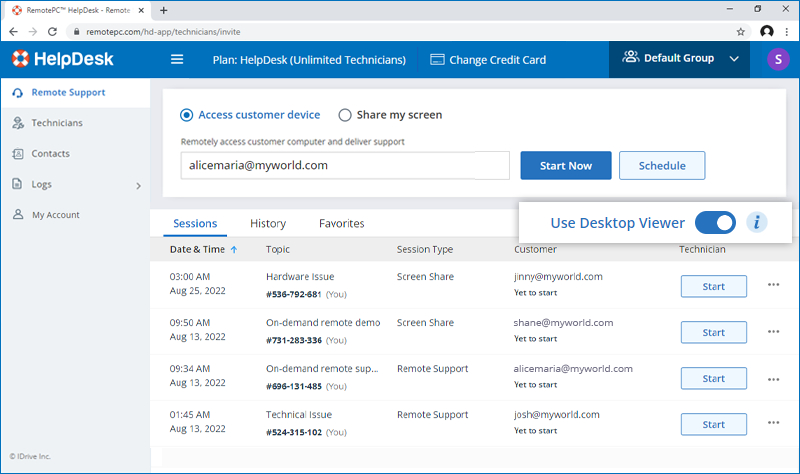Click the customer email input field
800x474 pixels.
pyautogui.click(x=345, y=166)
